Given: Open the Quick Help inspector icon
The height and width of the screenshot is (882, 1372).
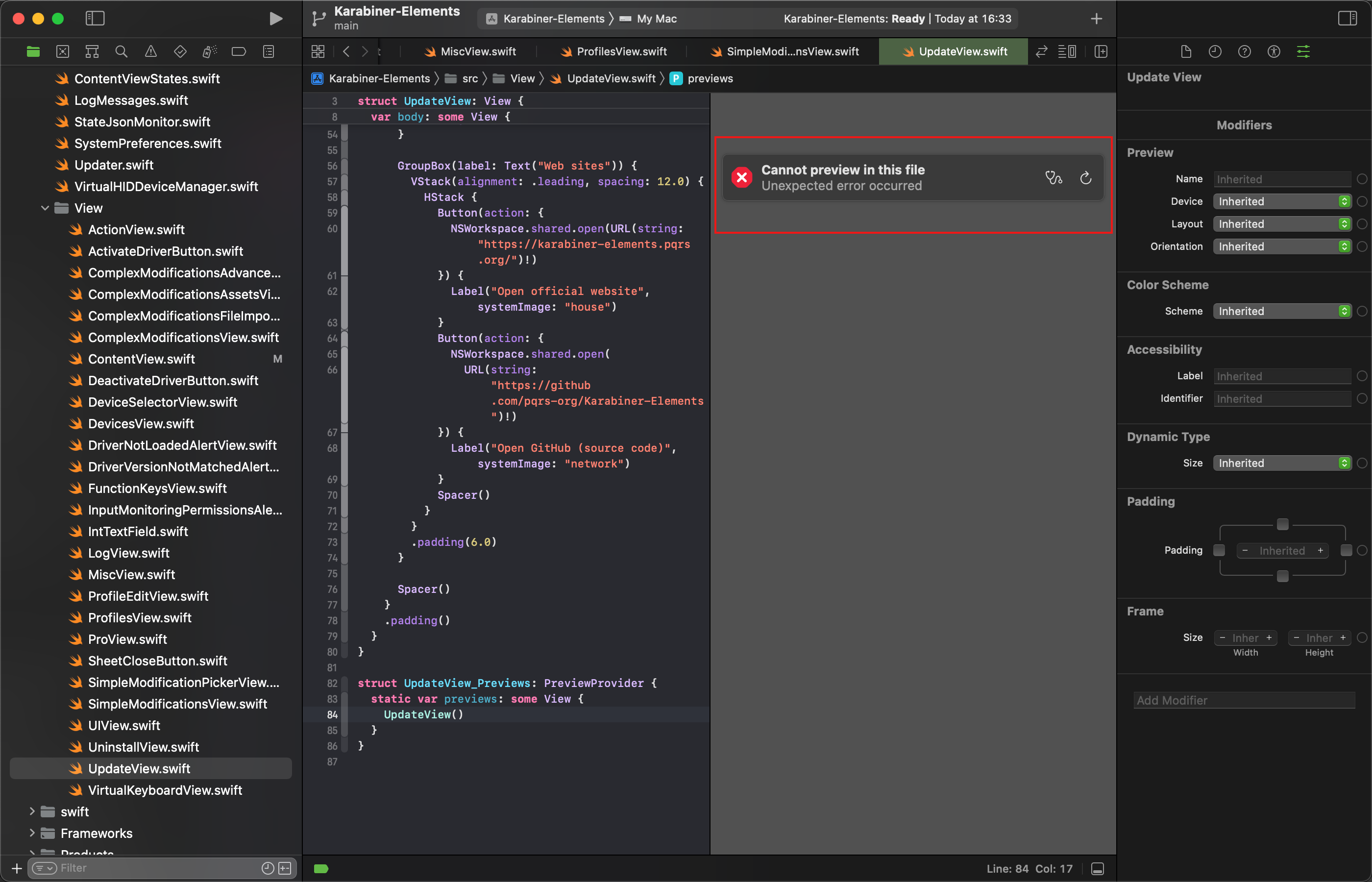Looking at the screenshot, I should tap(1244, 51).
